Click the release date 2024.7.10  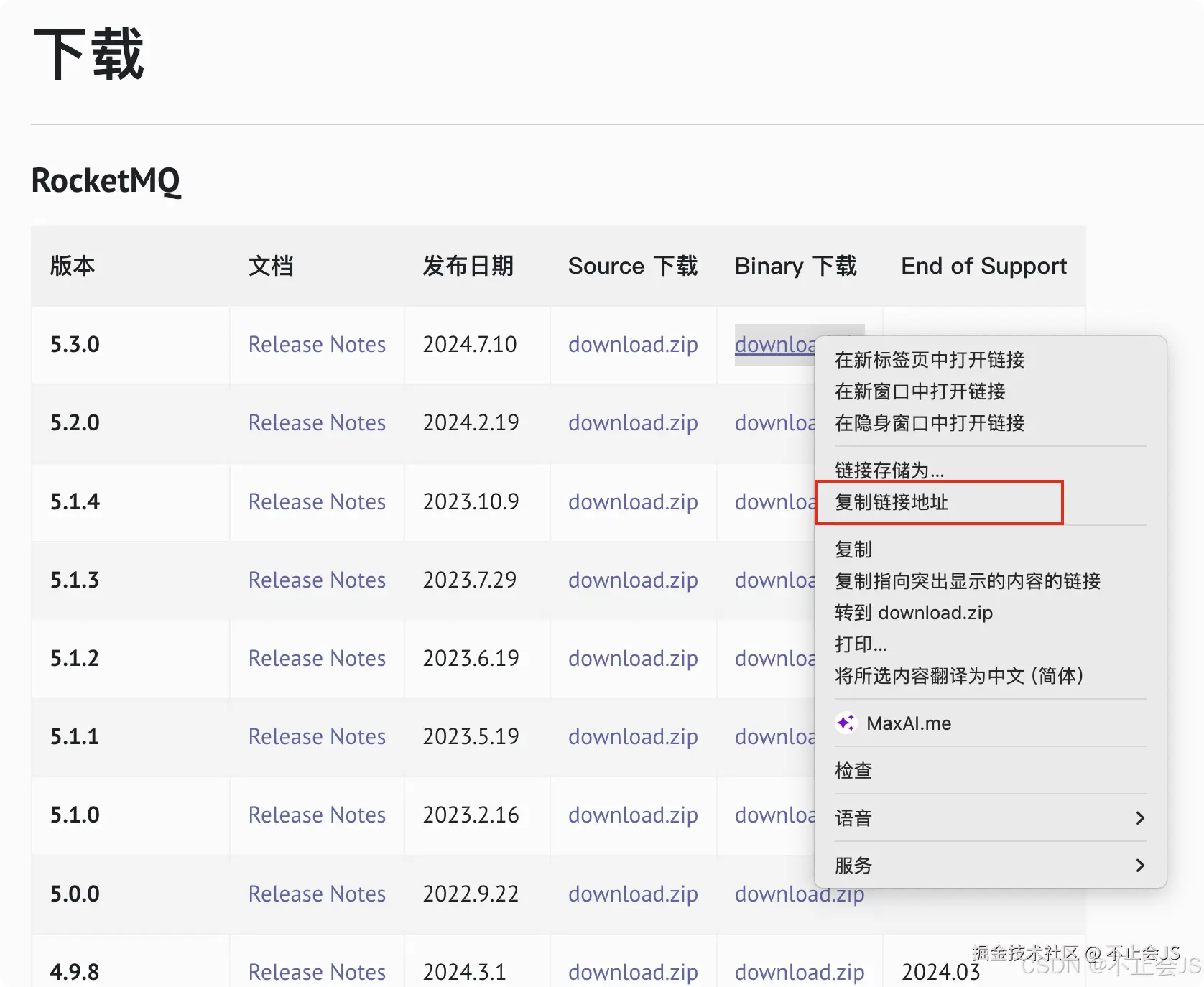coord(470,344)
